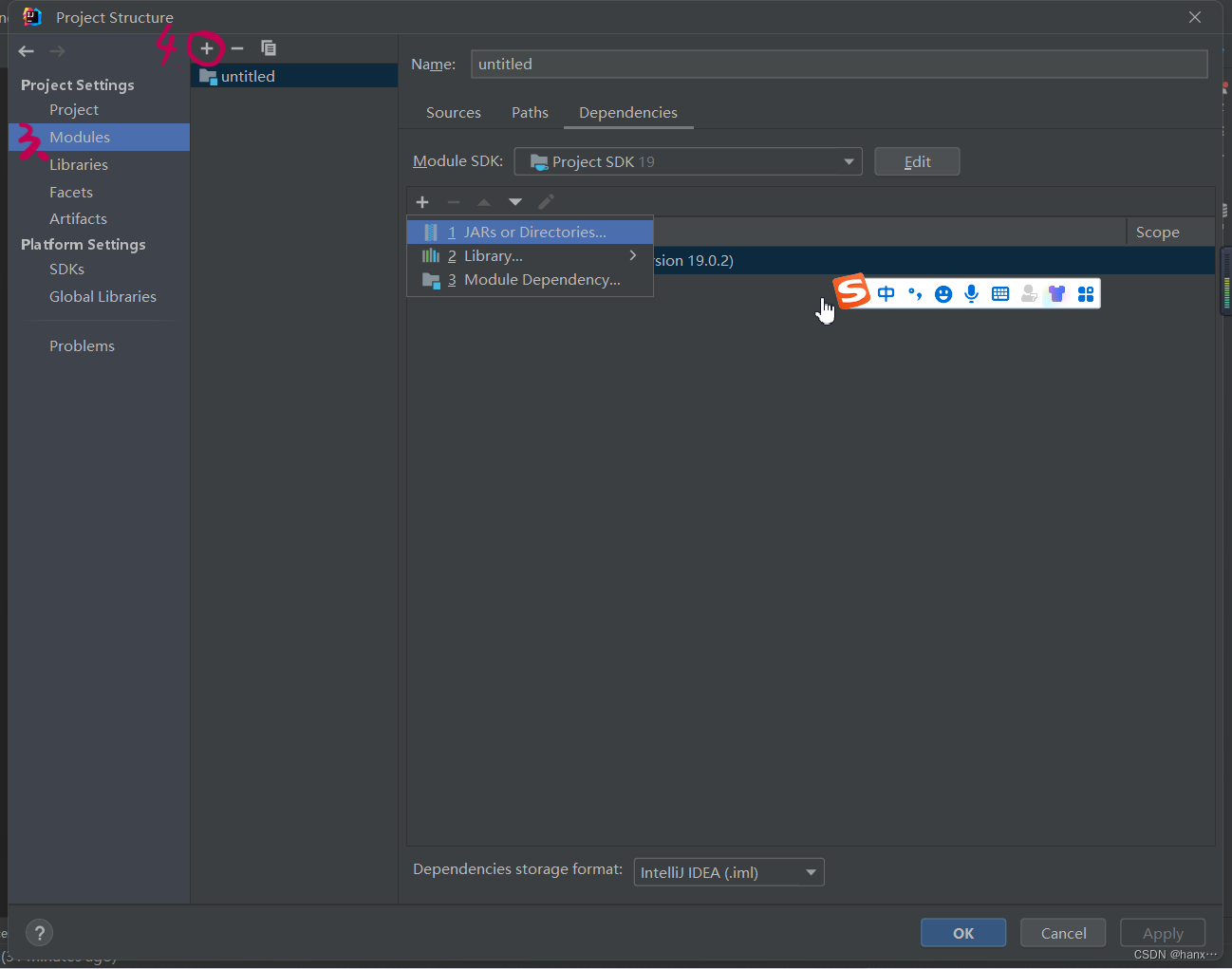Click the edit dependency pencil icon
The image size is (1232, 969).
click(546, 201)
